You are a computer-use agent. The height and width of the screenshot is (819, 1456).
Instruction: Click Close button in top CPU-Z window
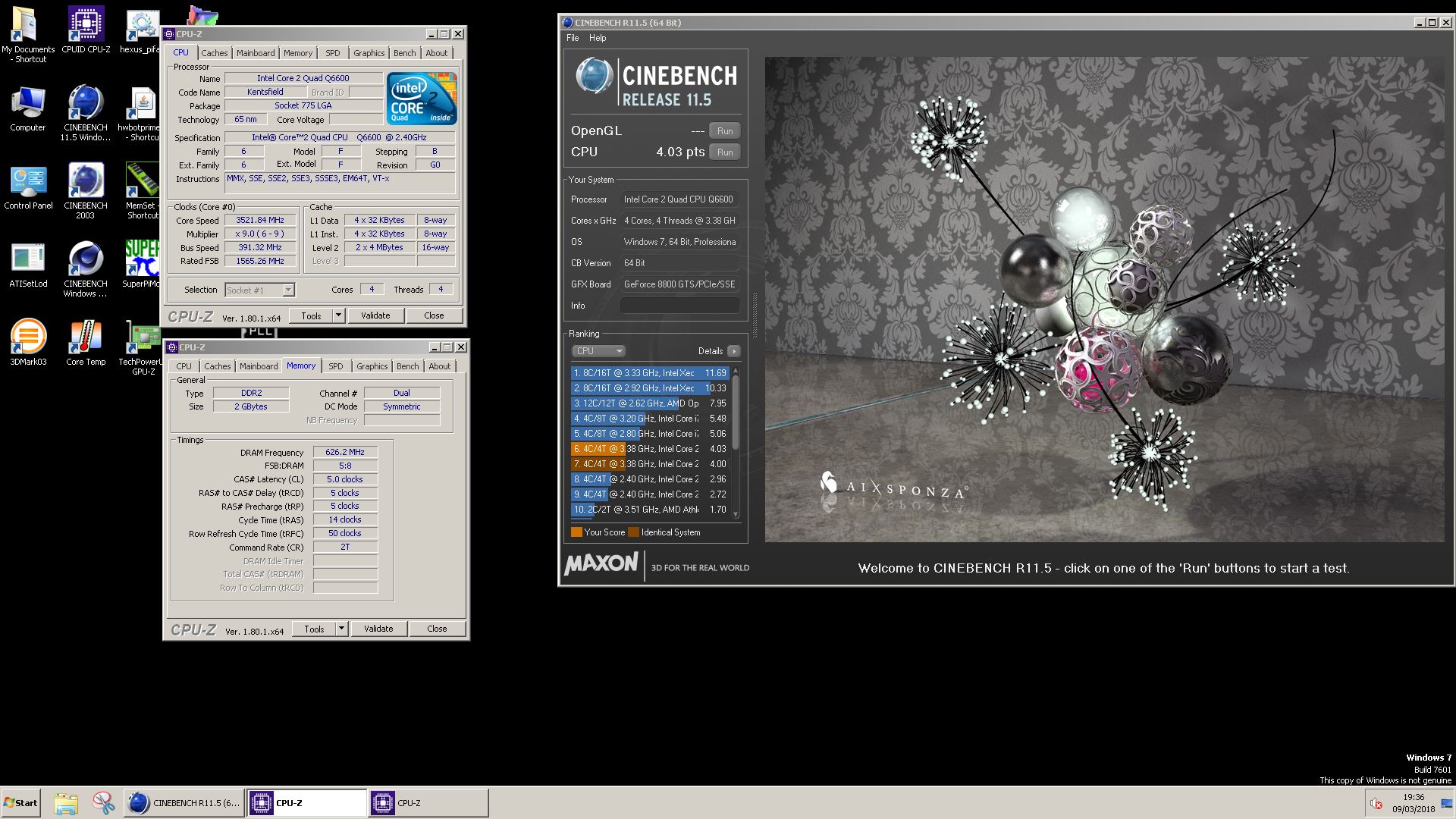(x=434, y=316)
